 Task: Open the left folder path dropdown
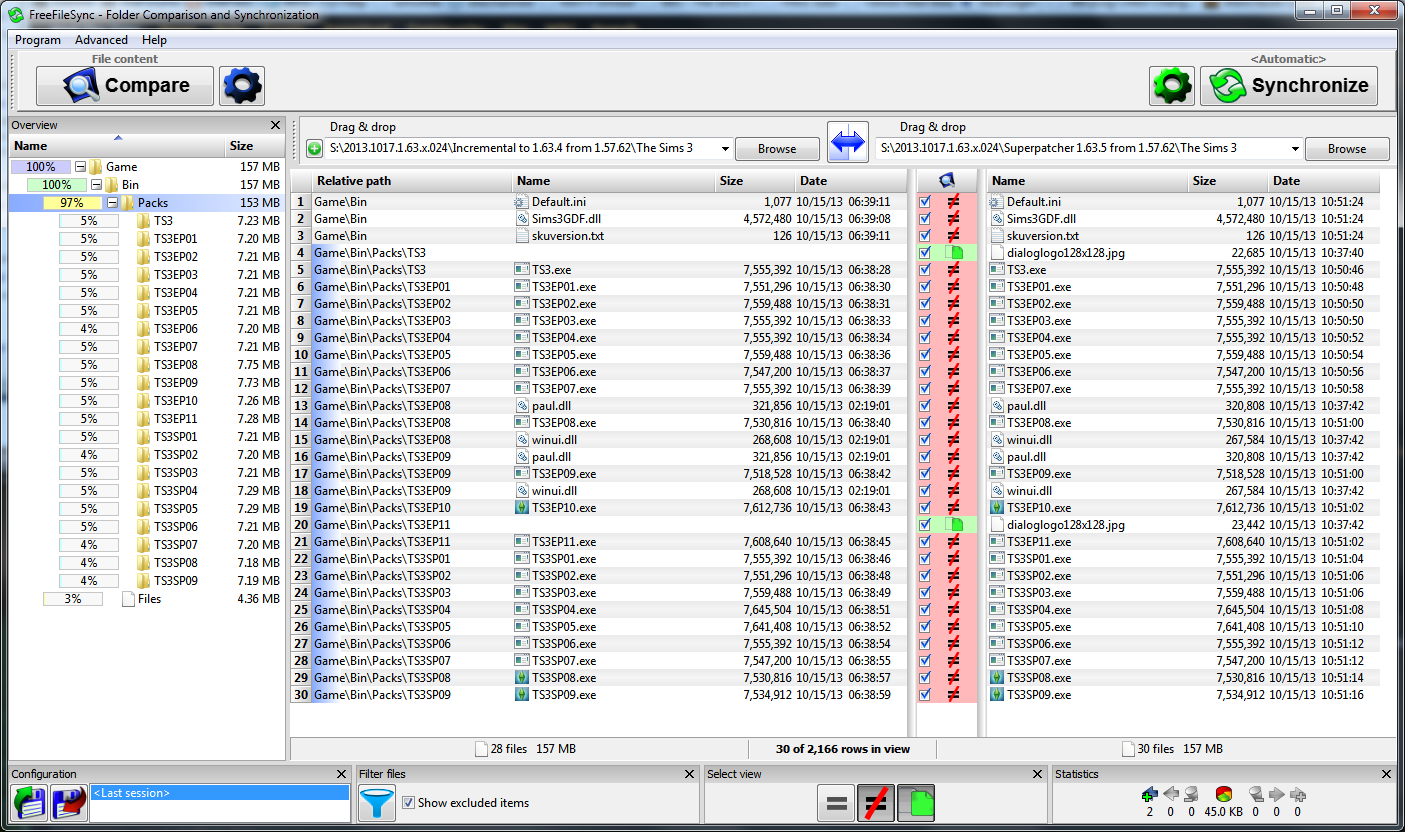tap(725, 149)
